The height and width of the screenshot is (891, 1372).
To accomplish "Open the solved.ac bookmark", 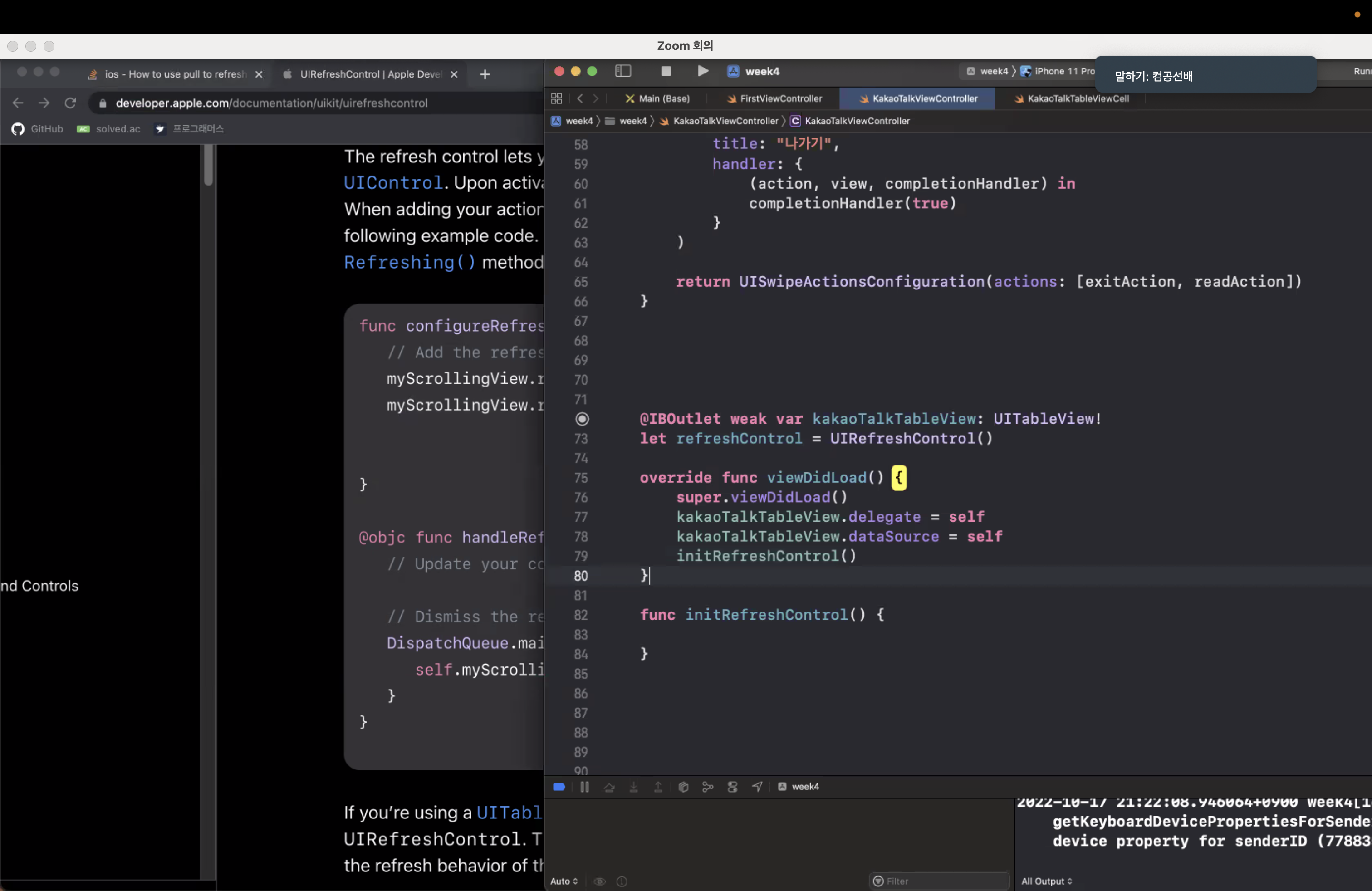I will tap(108, 128).
